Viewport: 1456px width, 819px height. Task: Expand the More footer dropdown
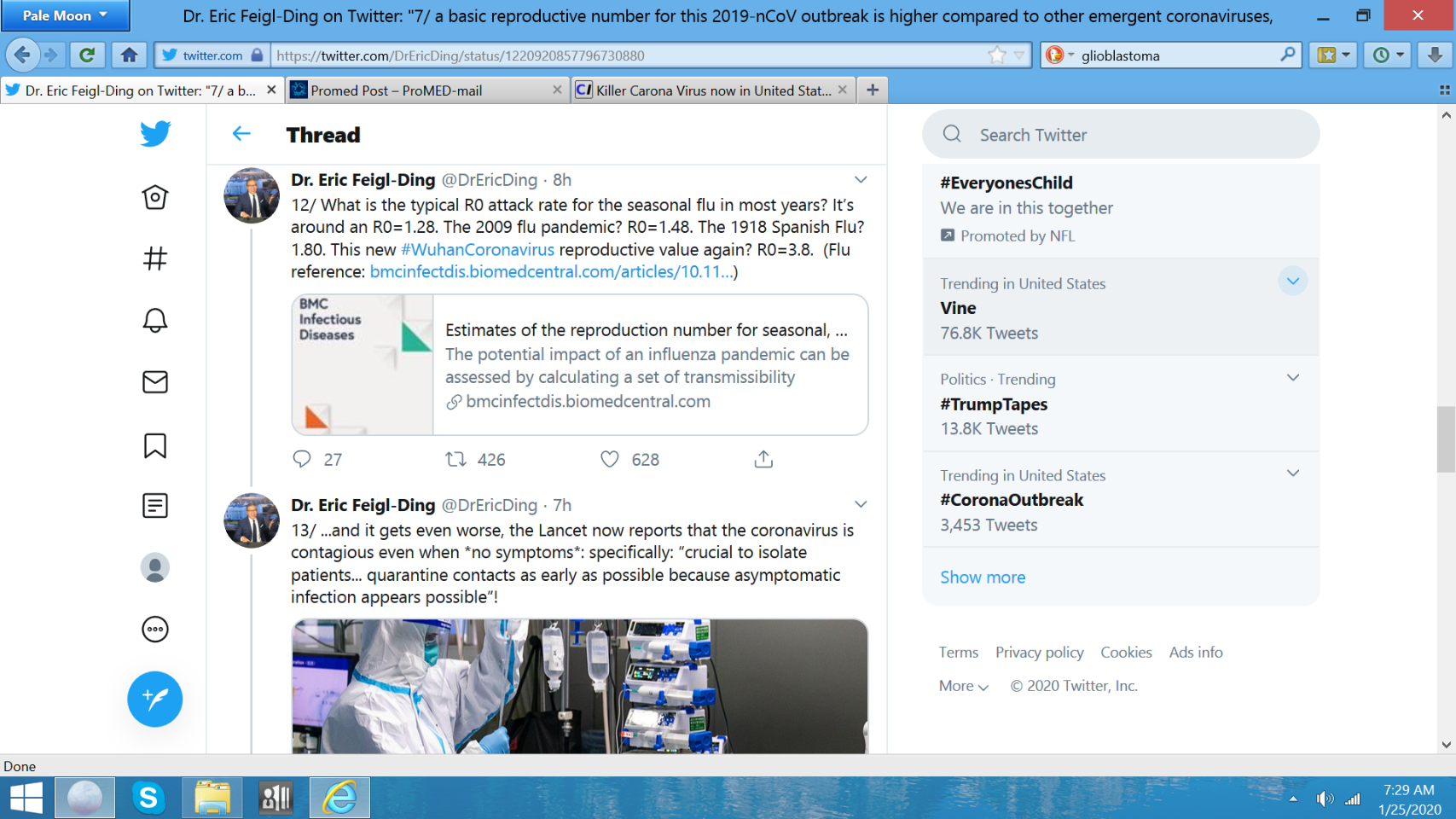pos(963,686)
